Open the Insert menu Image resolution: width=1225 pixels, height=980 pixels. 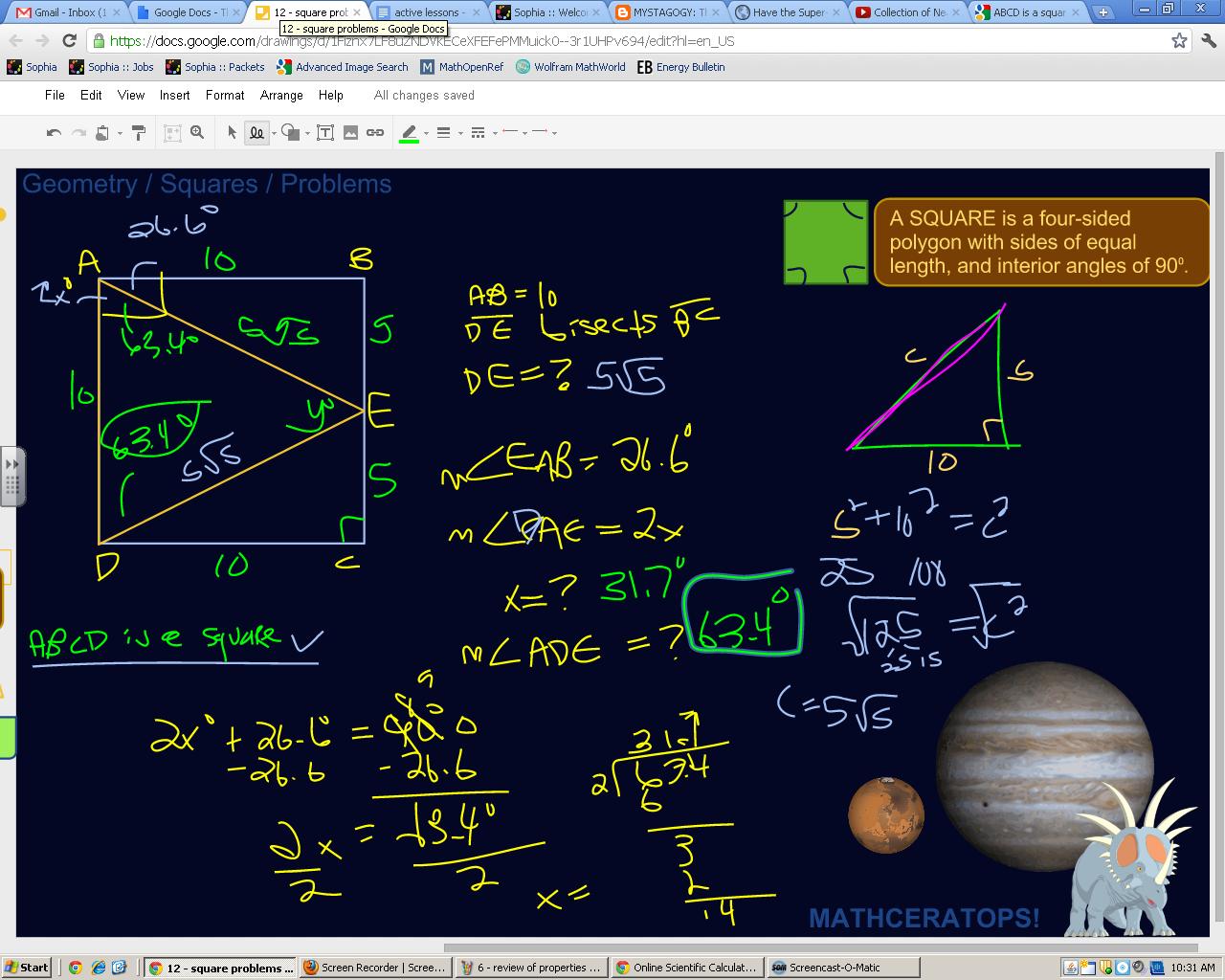174,95
